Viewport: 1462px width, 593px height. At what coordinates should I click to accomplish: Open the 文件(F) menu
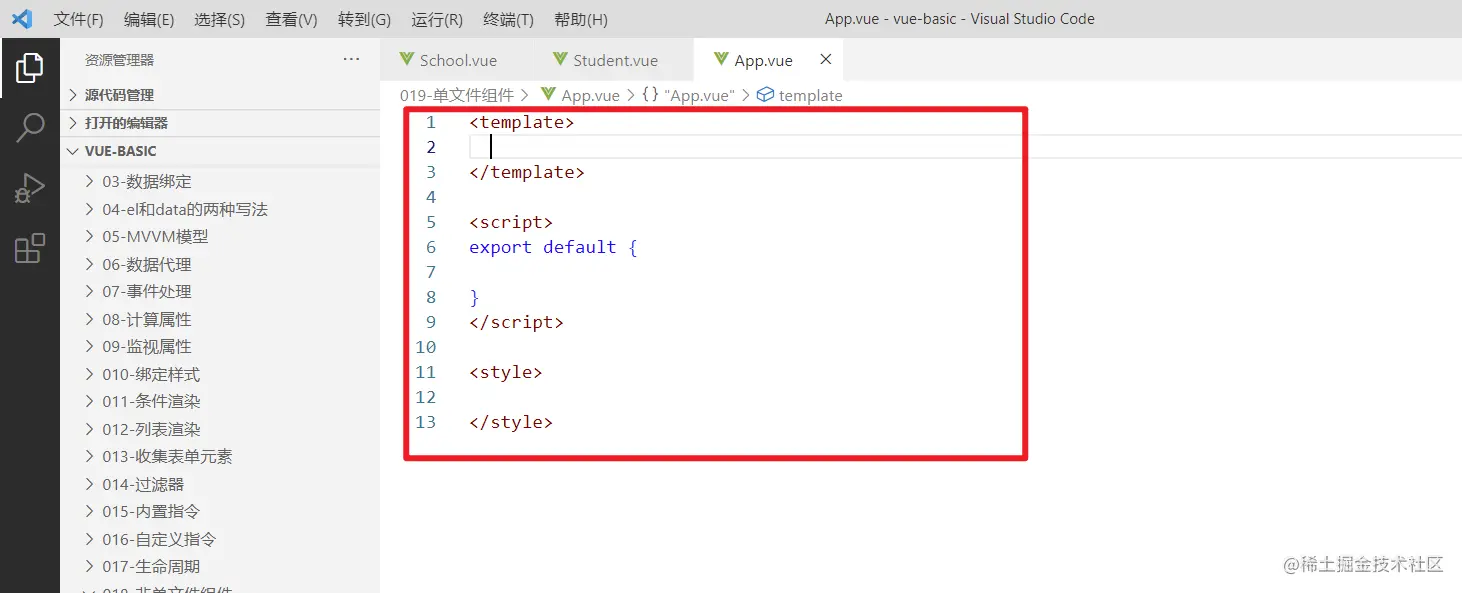click(x=78, y=19)
